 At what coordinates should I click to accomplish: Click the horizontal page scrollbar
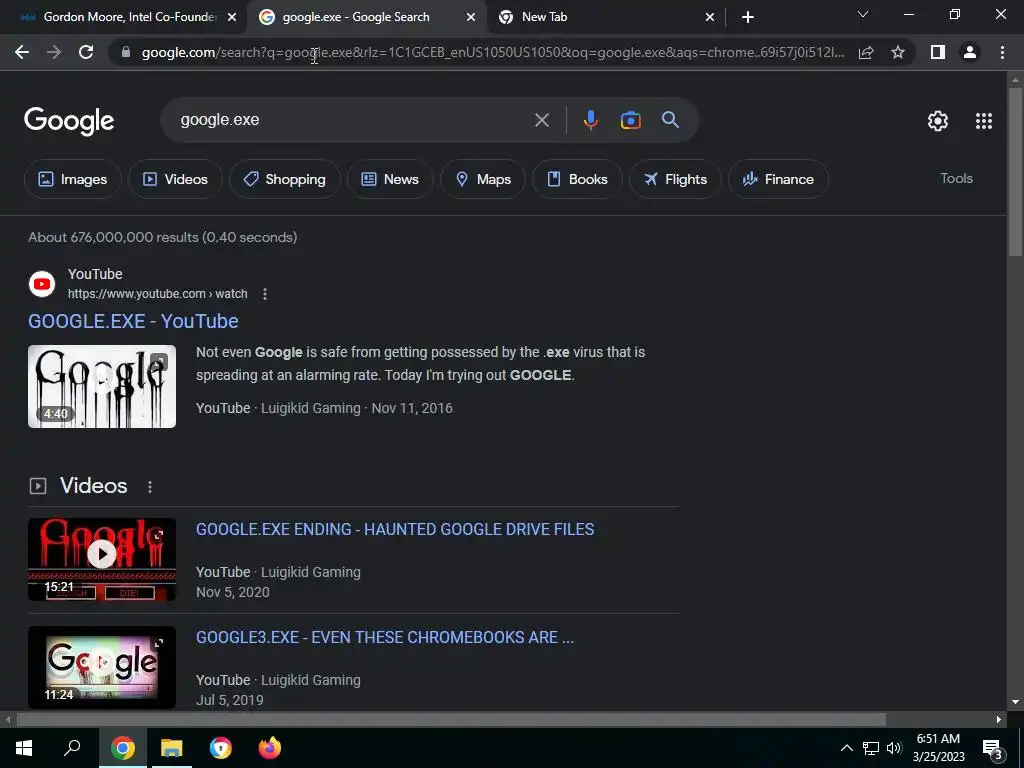tap(451, 720)
